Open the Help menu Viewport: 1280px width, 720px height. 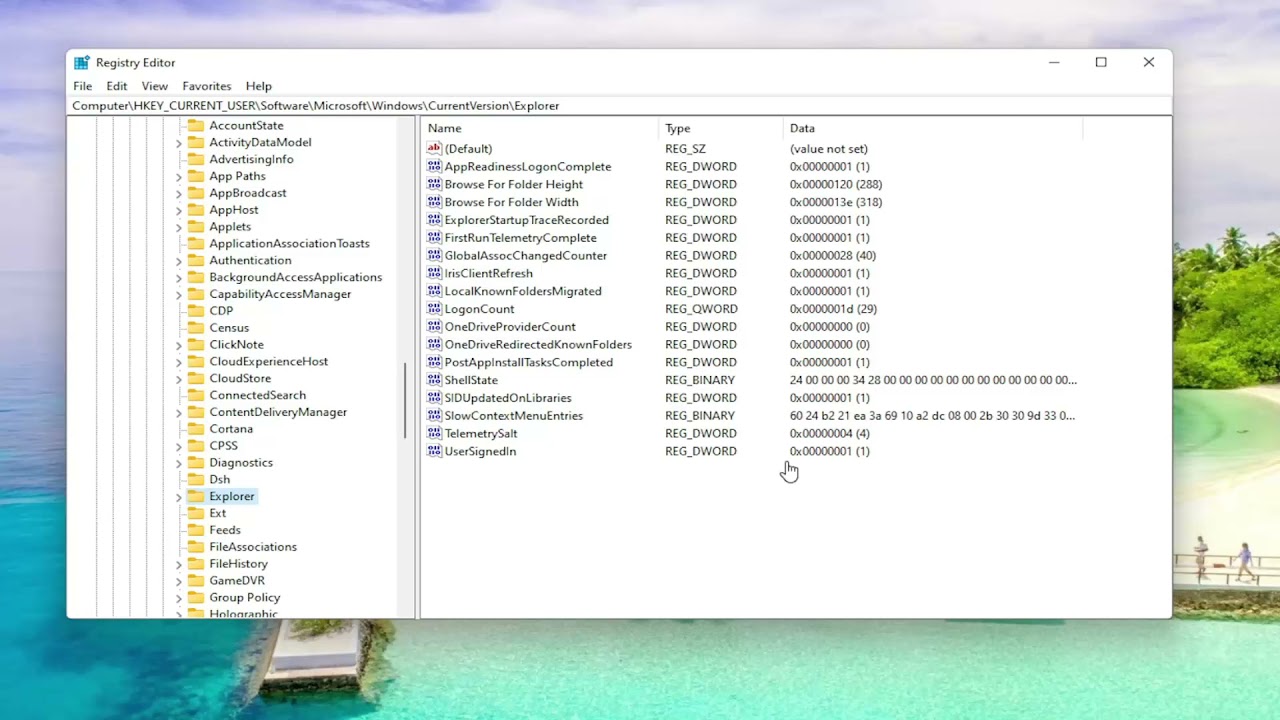(259, 86)
